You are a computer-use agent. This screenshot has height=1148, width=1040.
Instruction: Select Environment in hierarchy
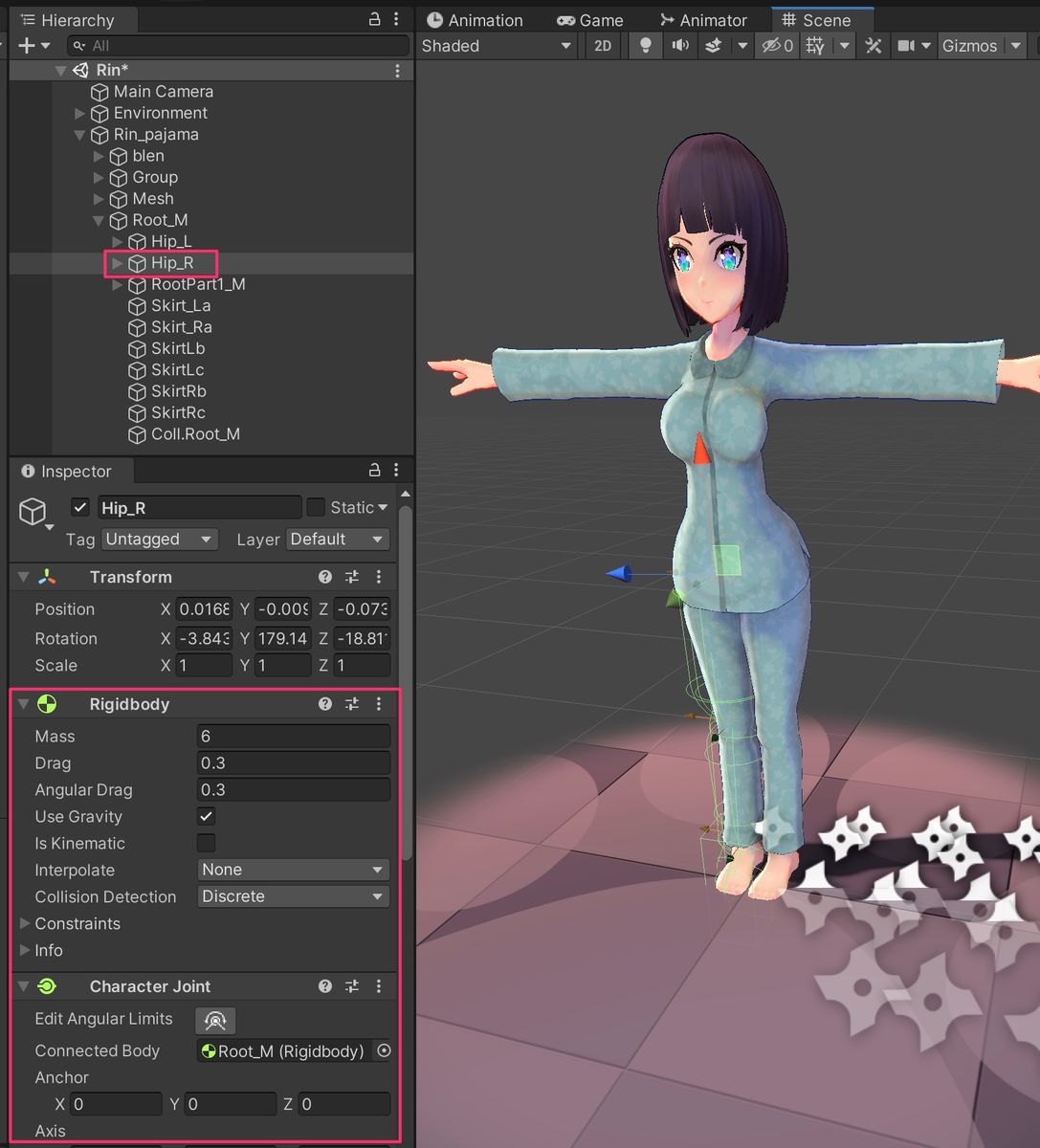pyautogui.click(x=160, y=113)
